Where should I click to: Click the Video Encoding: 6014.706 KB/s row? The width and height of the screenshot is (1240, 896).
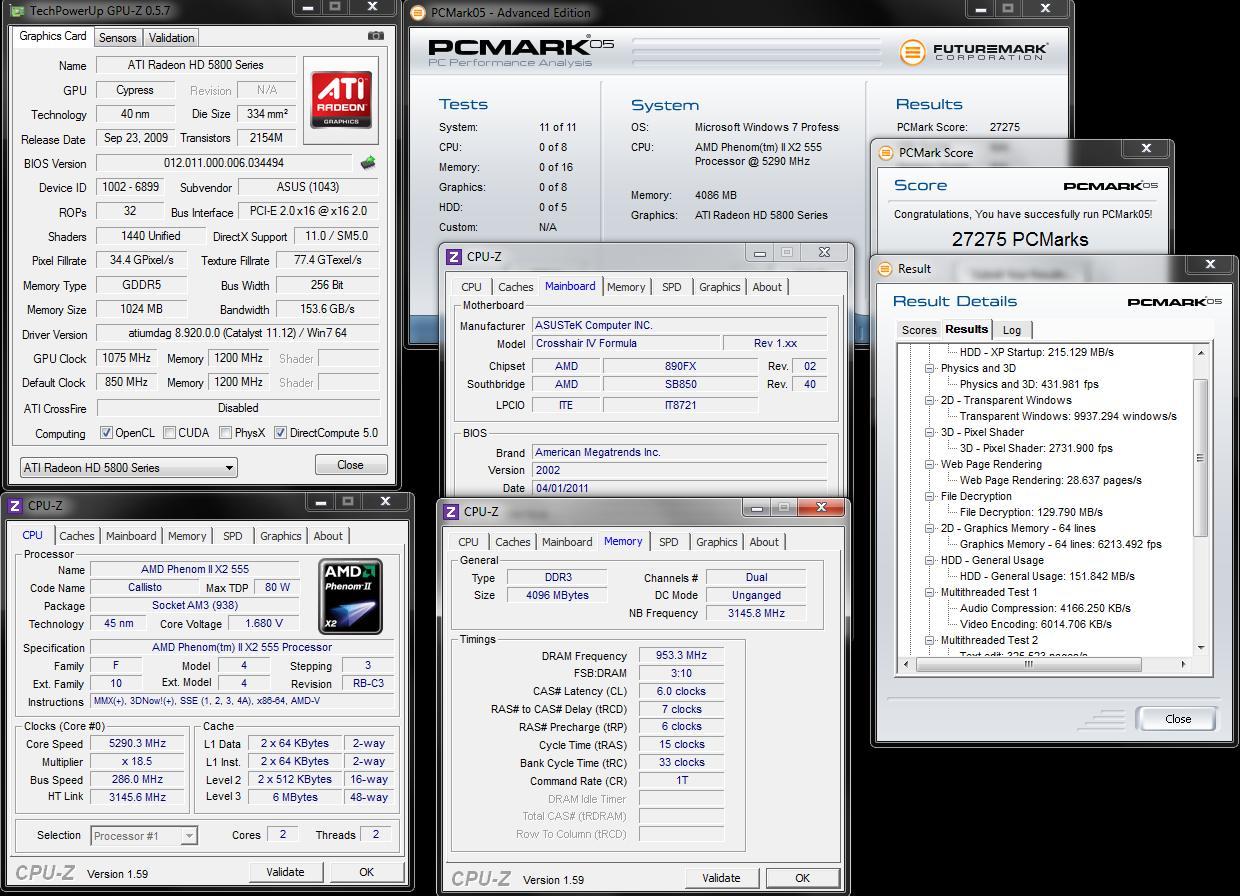pyautogui.click(x=1036, y=624)
